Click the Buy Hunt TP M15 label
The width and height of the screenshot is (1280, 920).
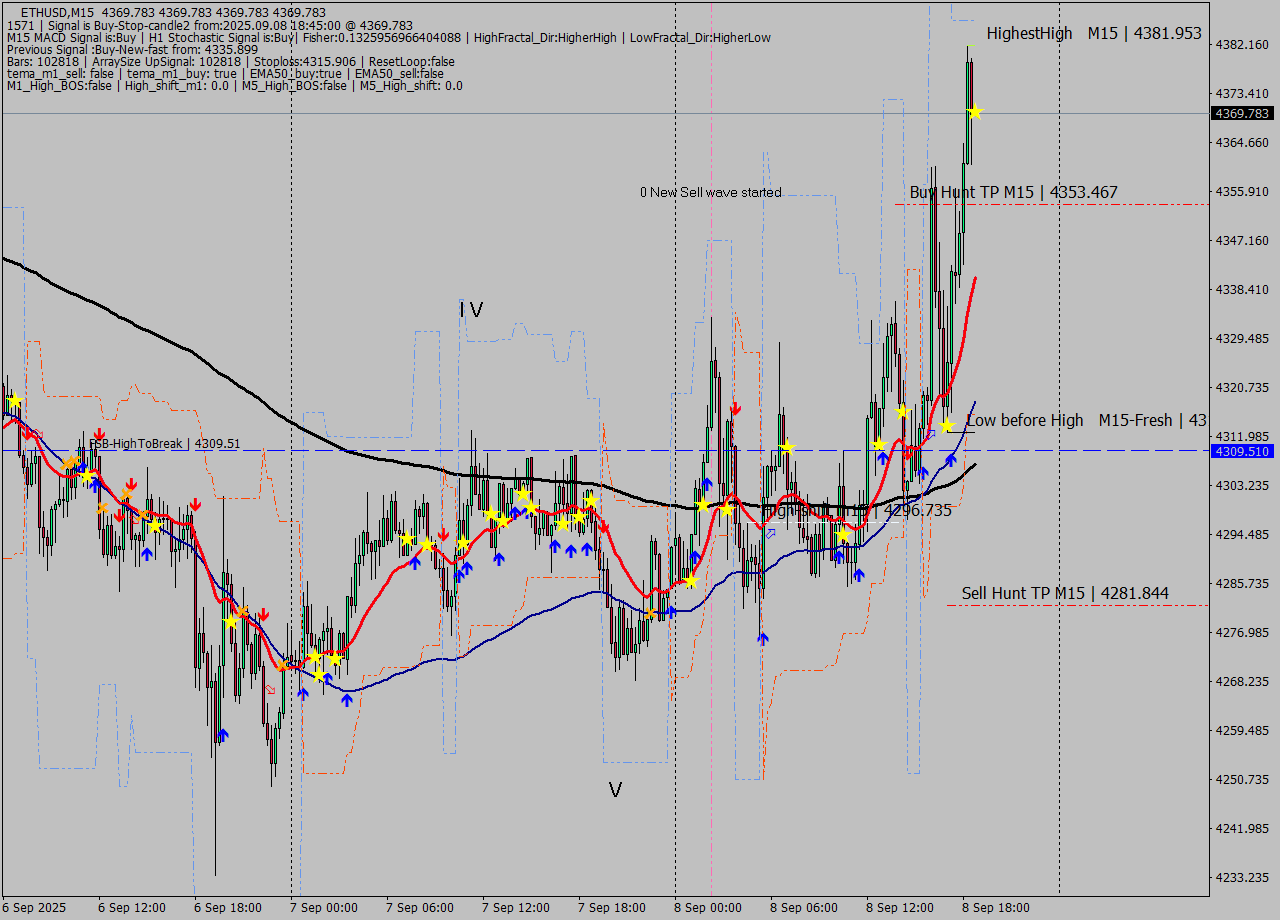click(x=1013, y=192)
